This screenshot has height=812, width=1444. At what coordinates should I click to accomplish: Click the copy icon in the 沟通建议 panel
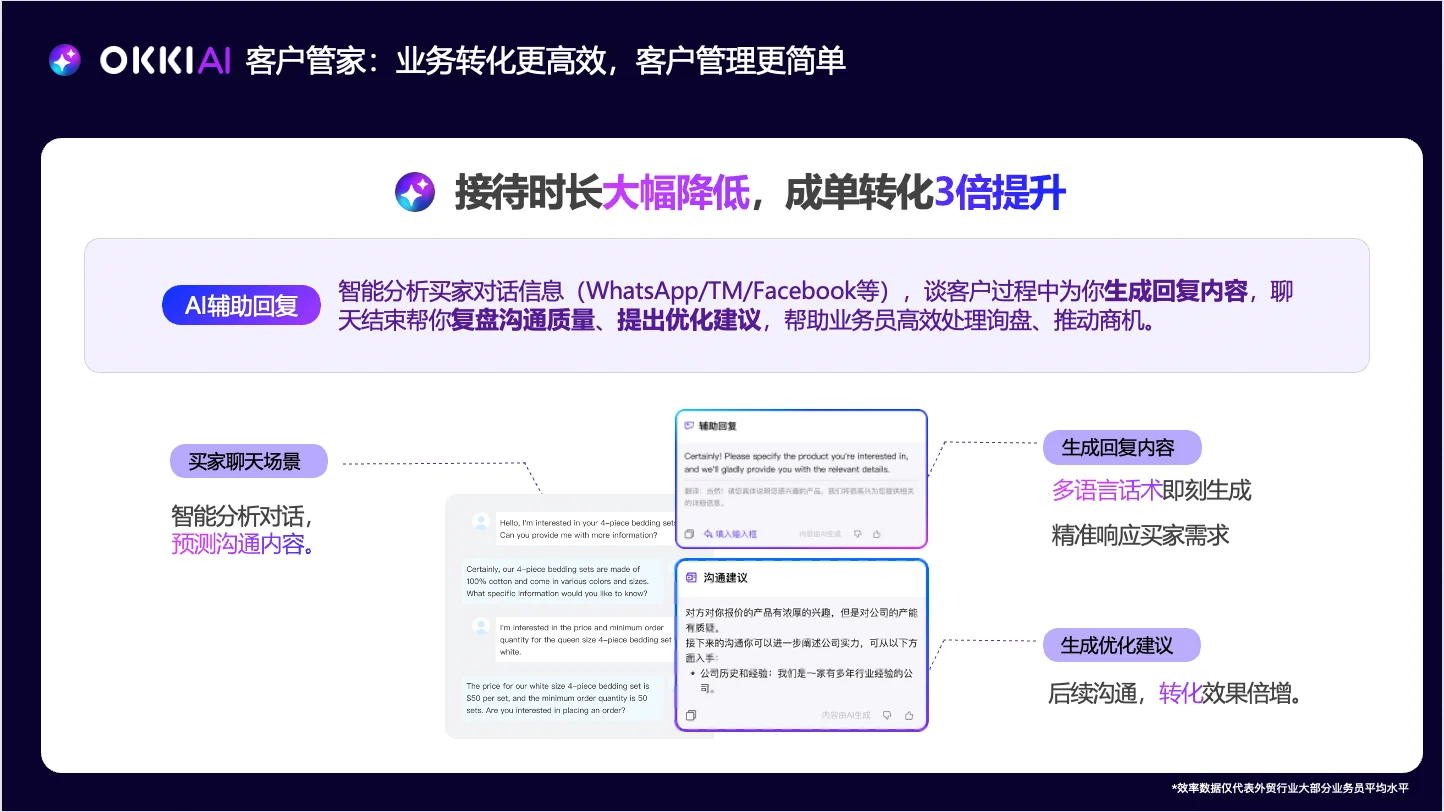pyautogui.click(x=691, y=715)
